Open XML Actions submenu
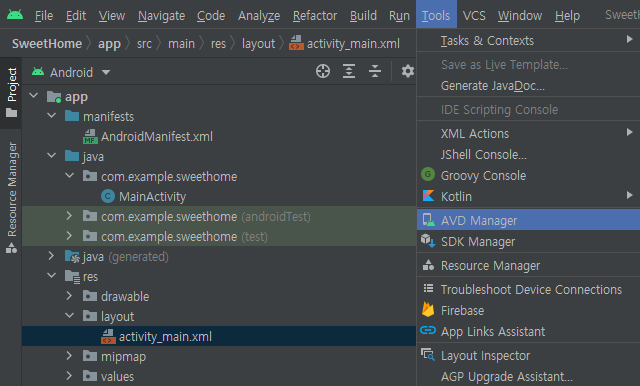 (529, 133)
